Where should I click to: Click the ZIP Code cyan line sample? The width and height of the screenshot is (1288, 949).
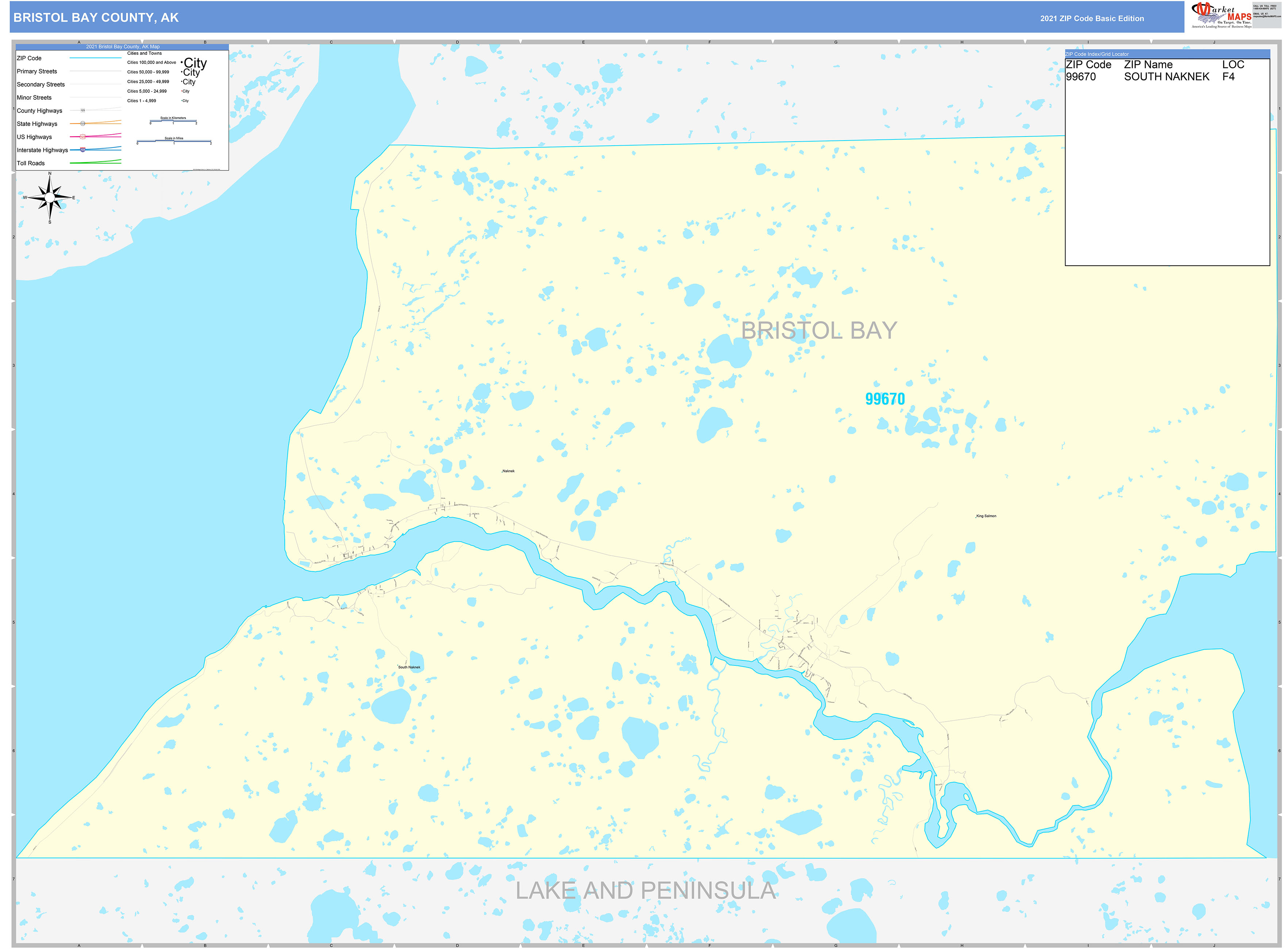95,58
